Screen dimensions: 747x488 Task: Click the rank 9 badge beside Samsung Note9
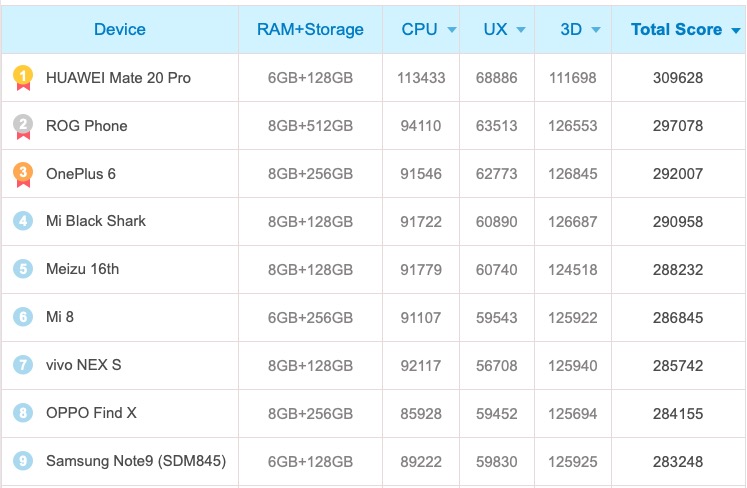coord(23,461)
